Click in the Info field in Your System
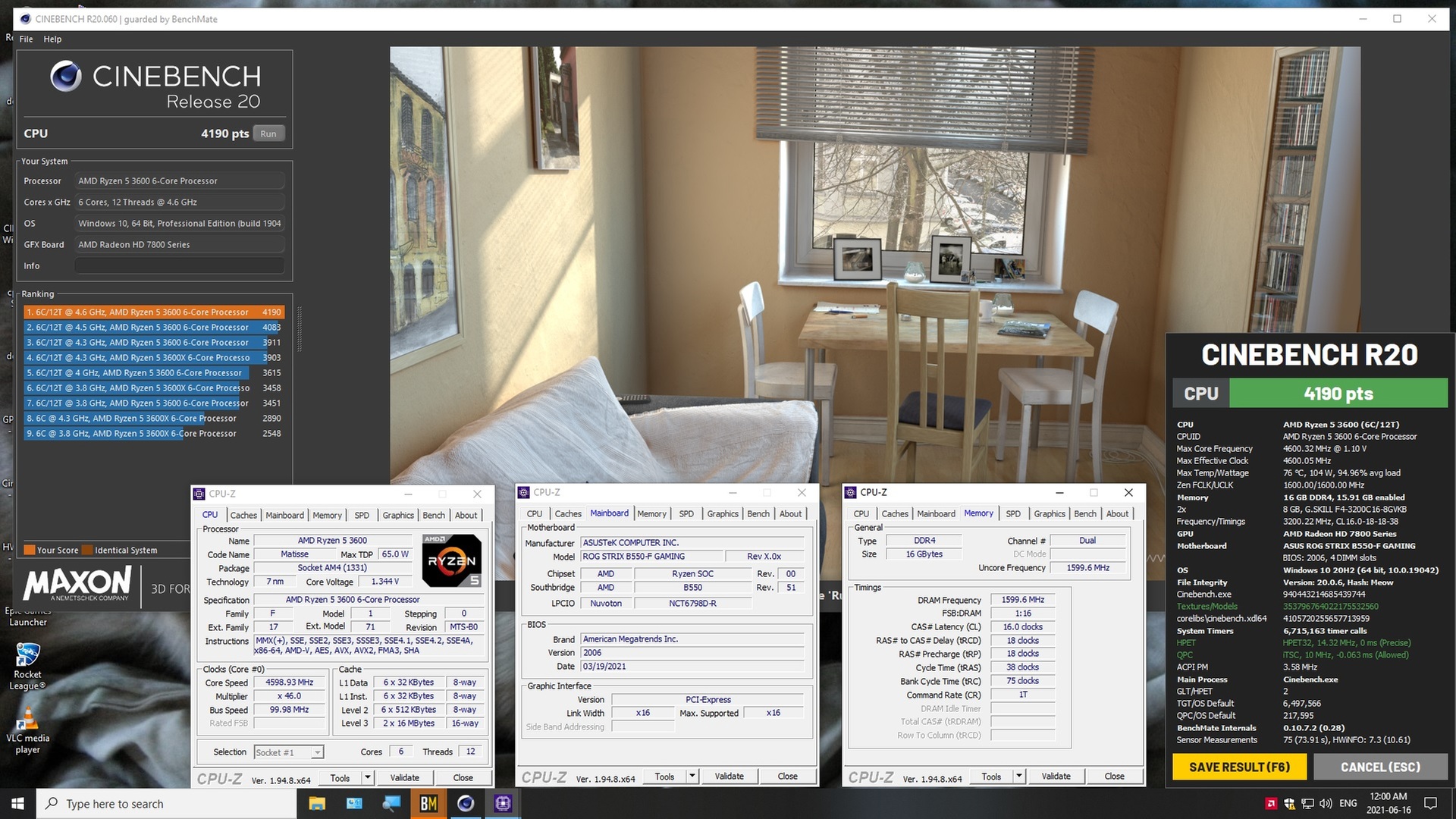 click(x=180, y=266)
